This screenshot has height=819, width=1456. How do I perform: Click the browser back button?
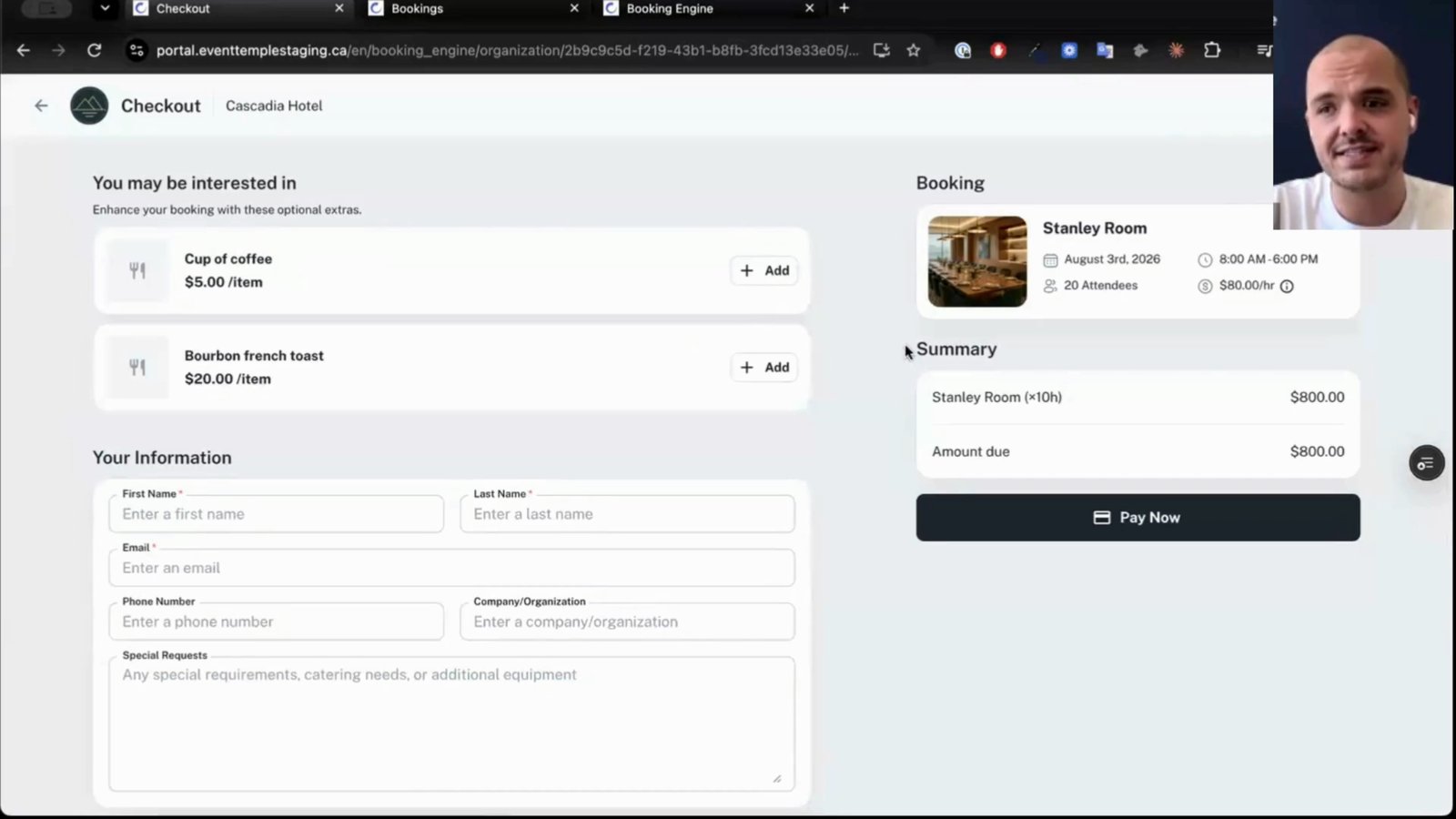coord(24,50)
